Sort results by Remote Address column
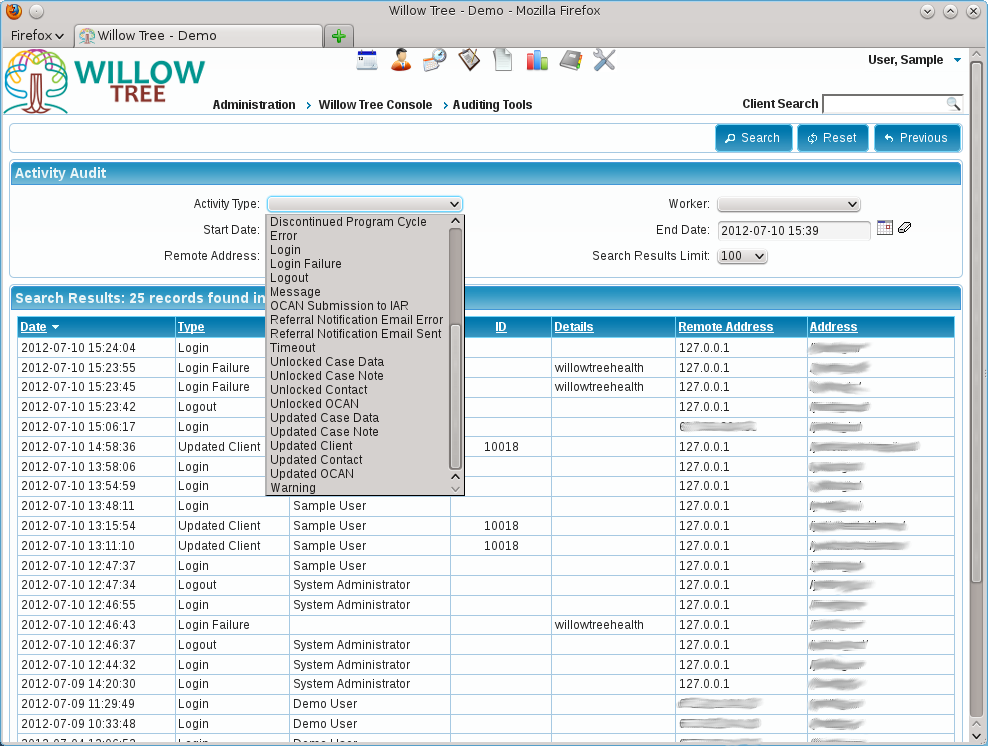The height and width of the screenshot is (746, 988). [x=725, y=327]
